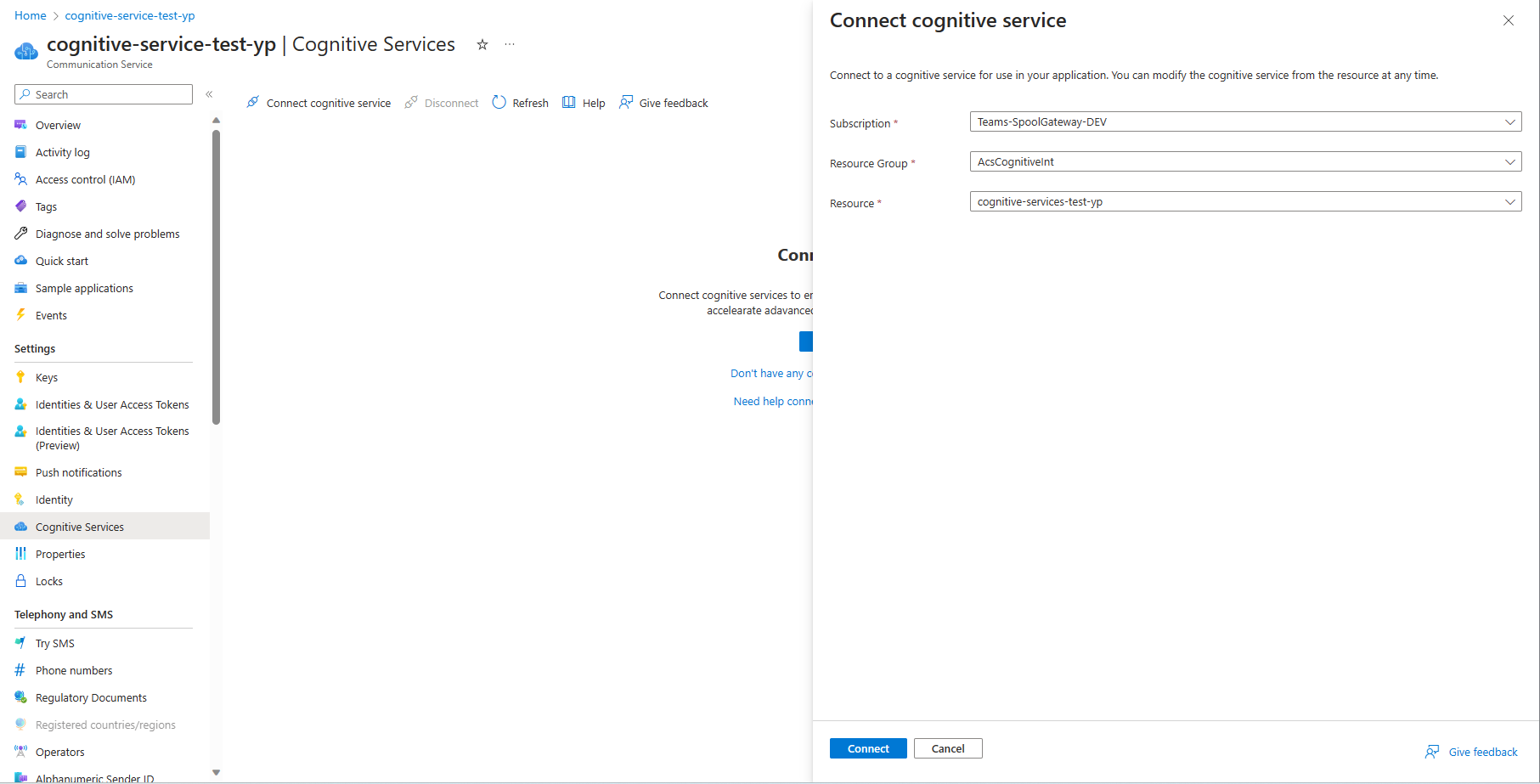Screen dimensions: 1540x784
Task: Open the Locks padlock icon
Action: coord(21,581)
